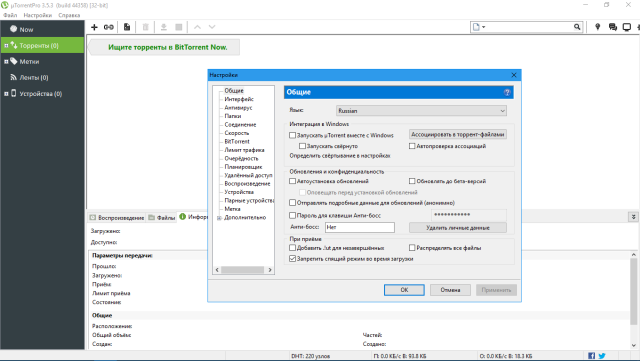Click Удалить личные данные button

(x=458, y=228)
